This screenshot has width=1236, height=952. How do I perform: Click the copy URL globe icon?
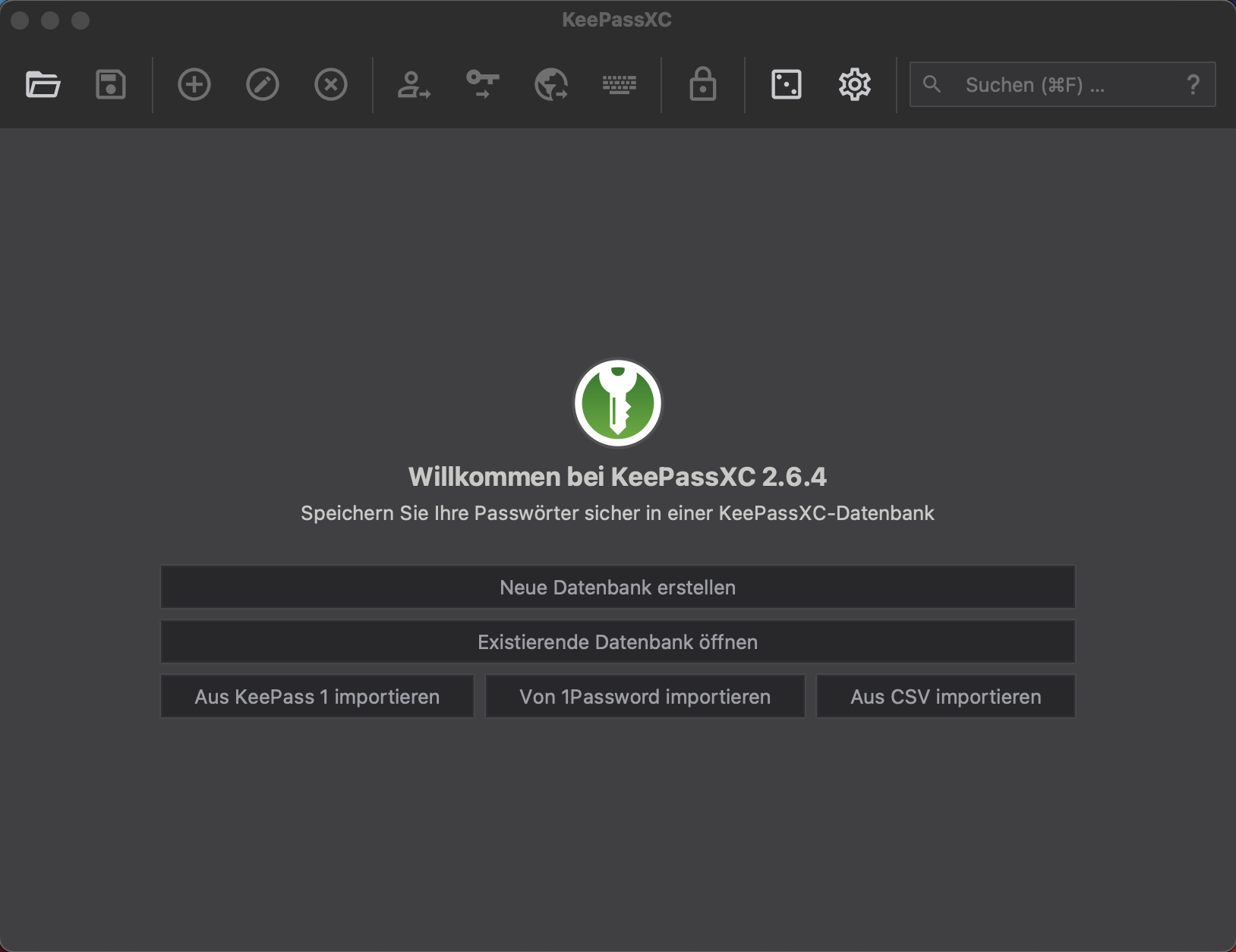(x=551, y=84)
